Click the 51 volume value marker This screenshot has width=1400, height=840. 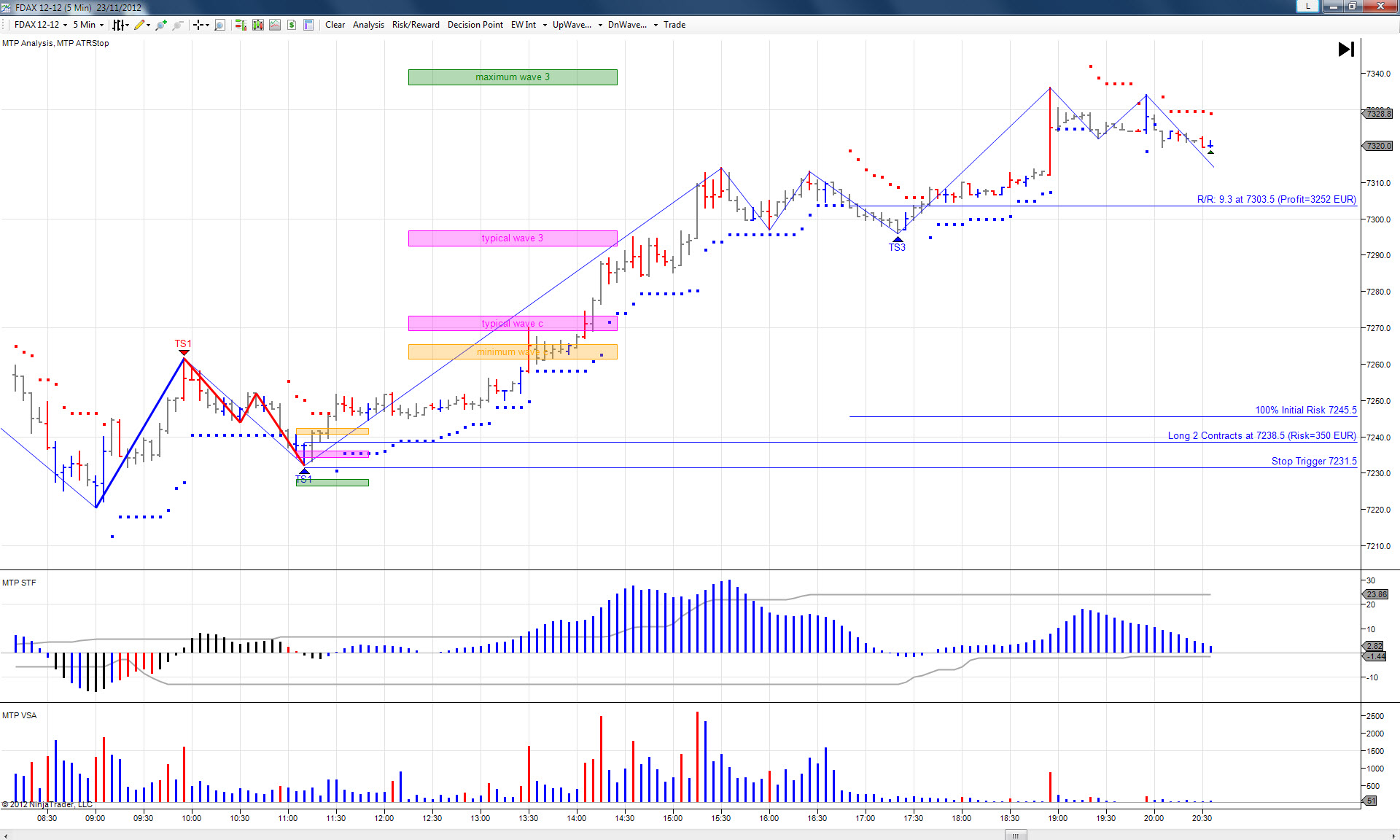1371,801
